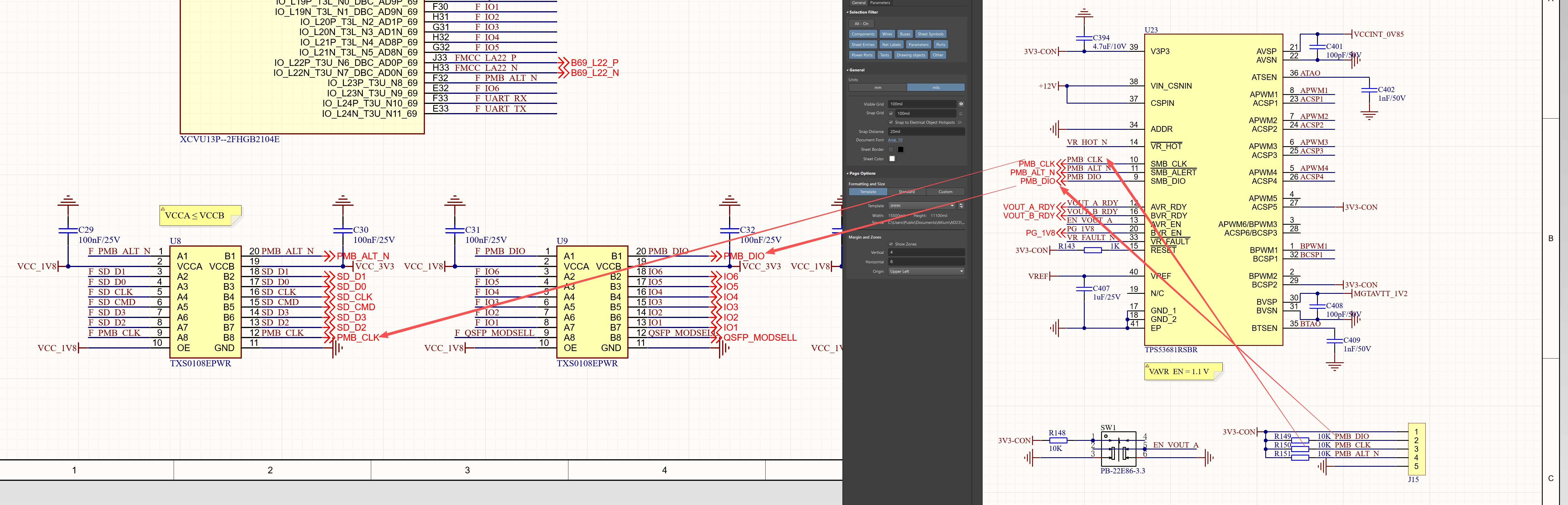Select the R149 resistor symbol

pos(1300,441)
